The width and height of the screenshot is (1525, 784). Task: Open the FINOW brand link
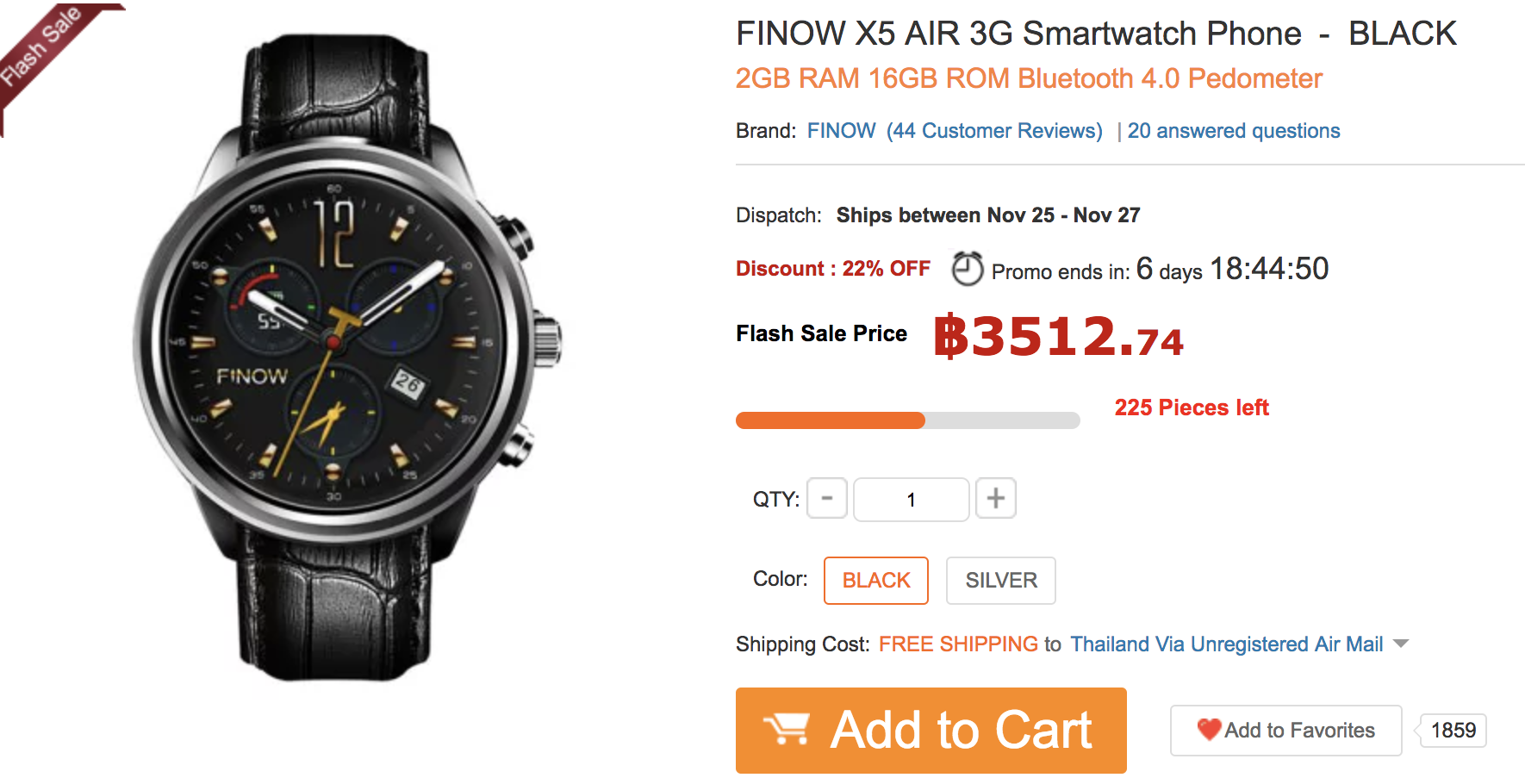(x=841, y=131)
